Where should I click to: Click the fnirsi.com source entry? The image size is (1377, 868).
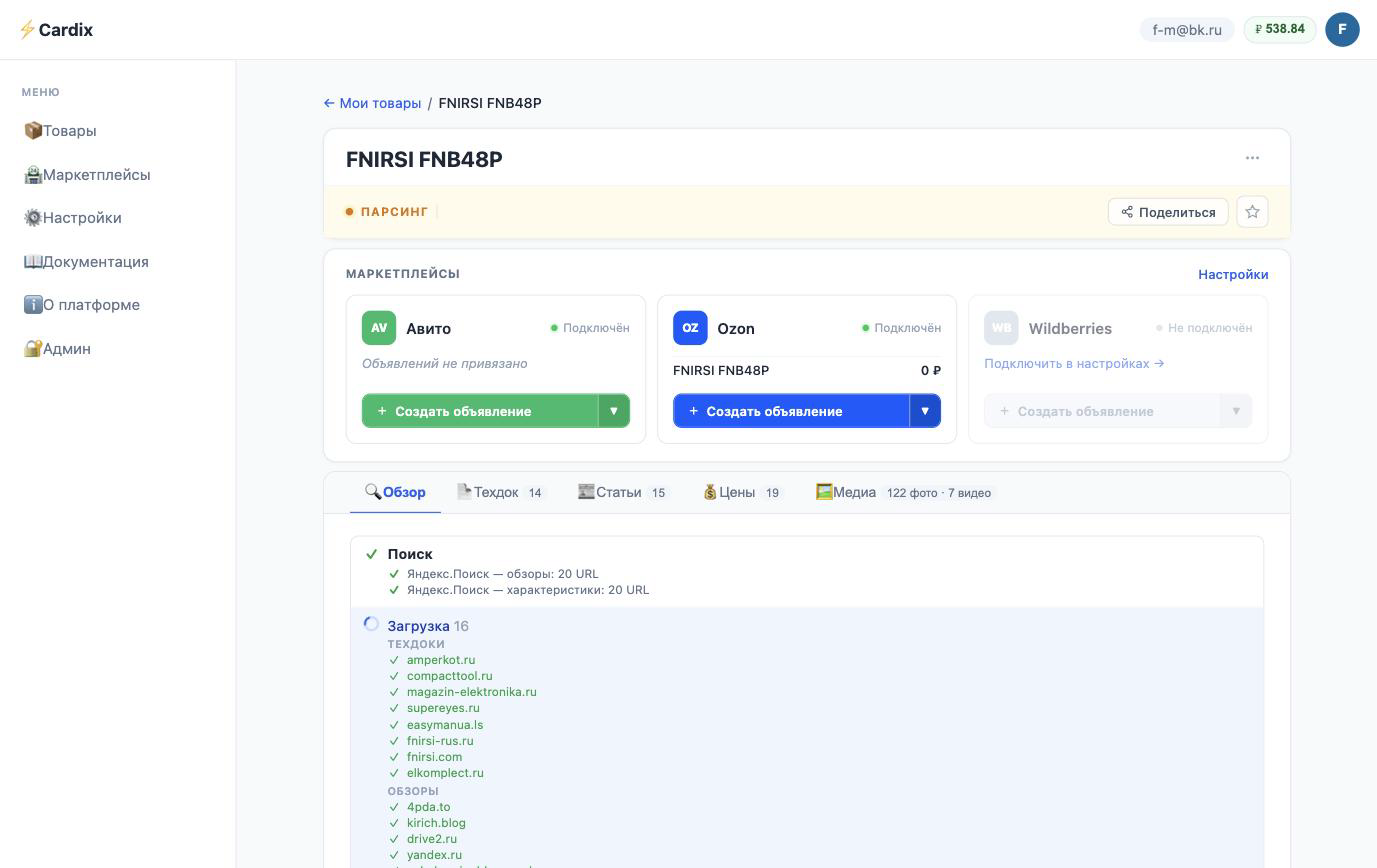[x=434, y=757]
